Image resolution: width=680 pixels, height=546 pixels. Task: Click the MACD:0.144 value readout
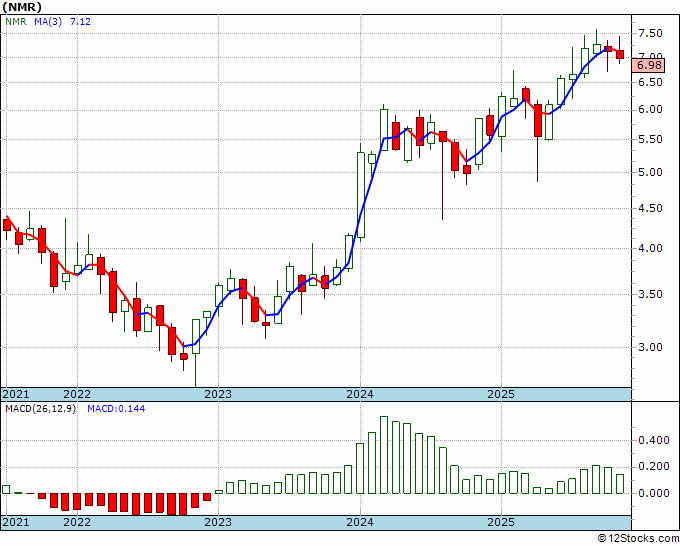(116, 409)
